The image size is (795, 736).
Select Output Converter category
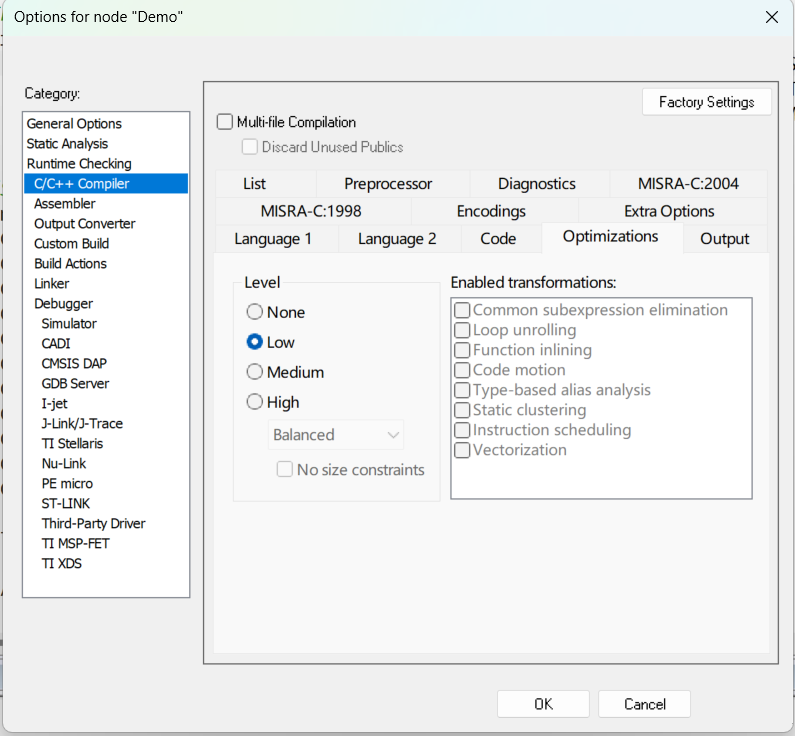[106, 224]
